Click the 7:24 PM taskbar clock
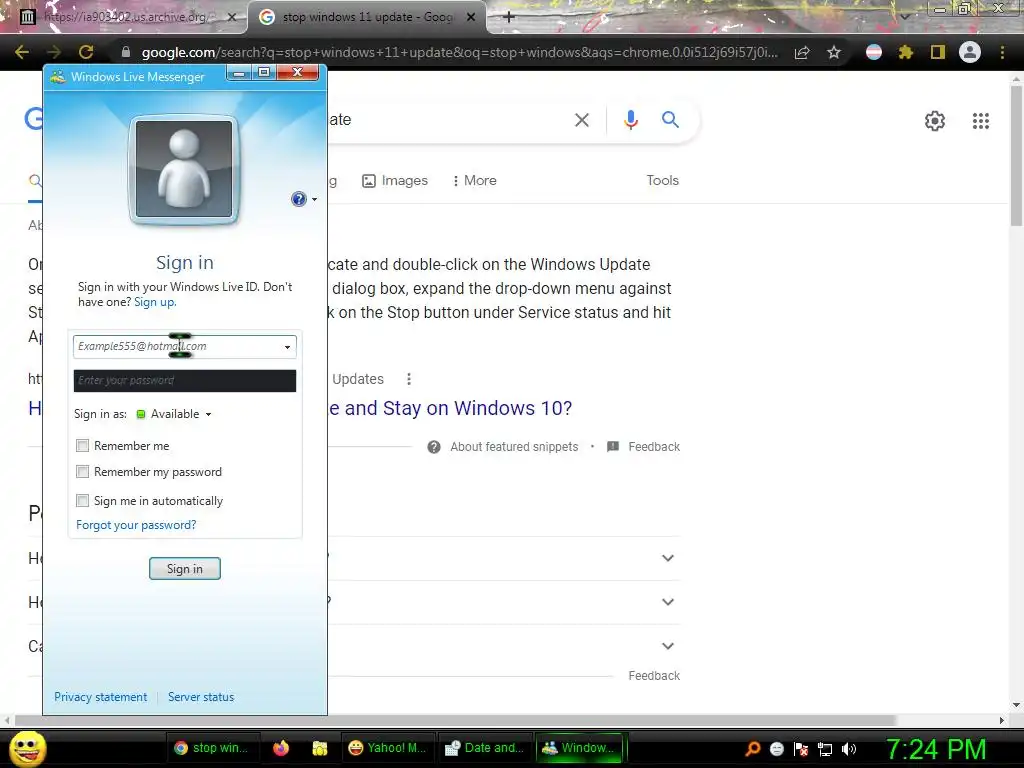Screen dimensions: 1024x768 coord(936,749)
